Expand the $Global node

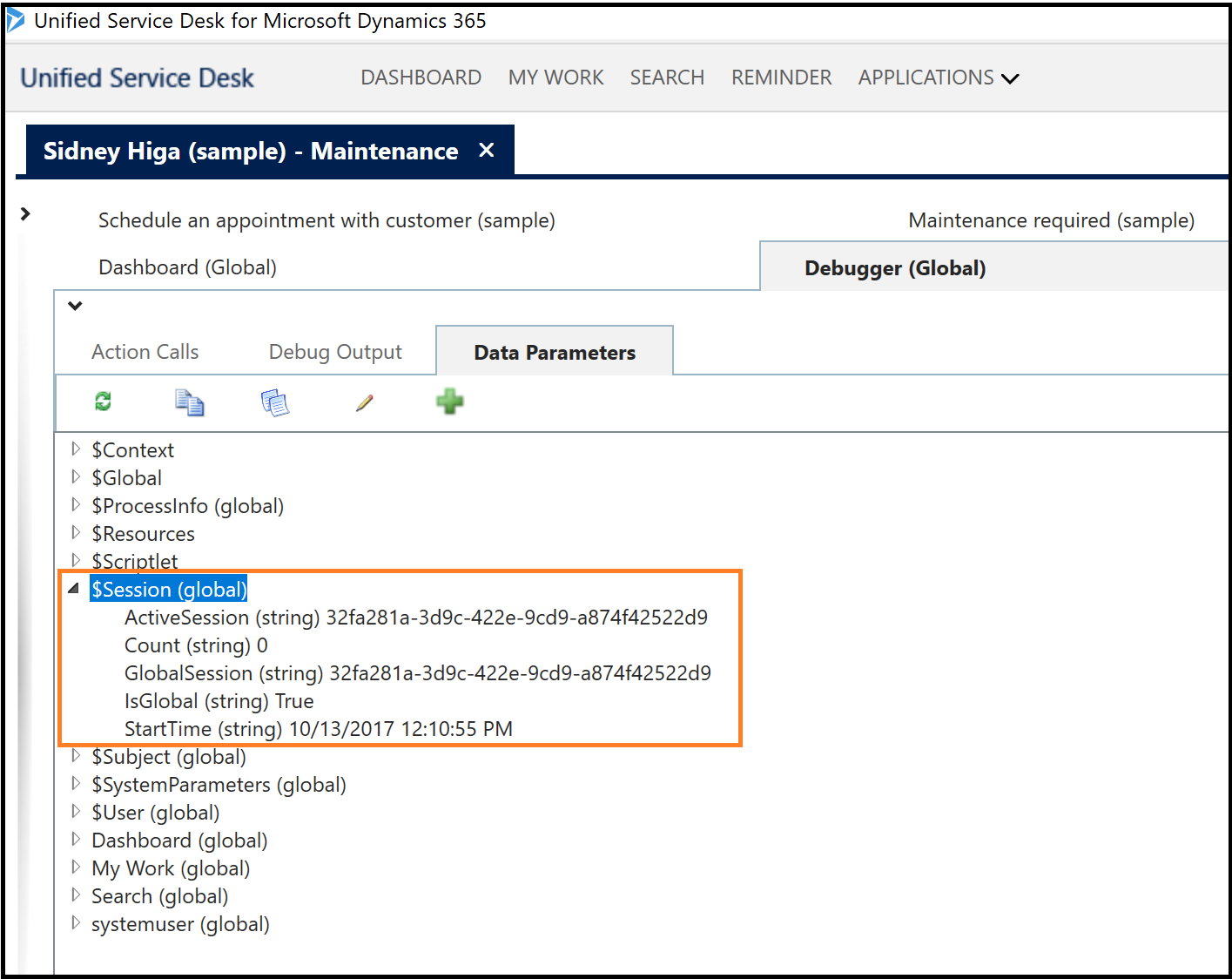(76, 476)
